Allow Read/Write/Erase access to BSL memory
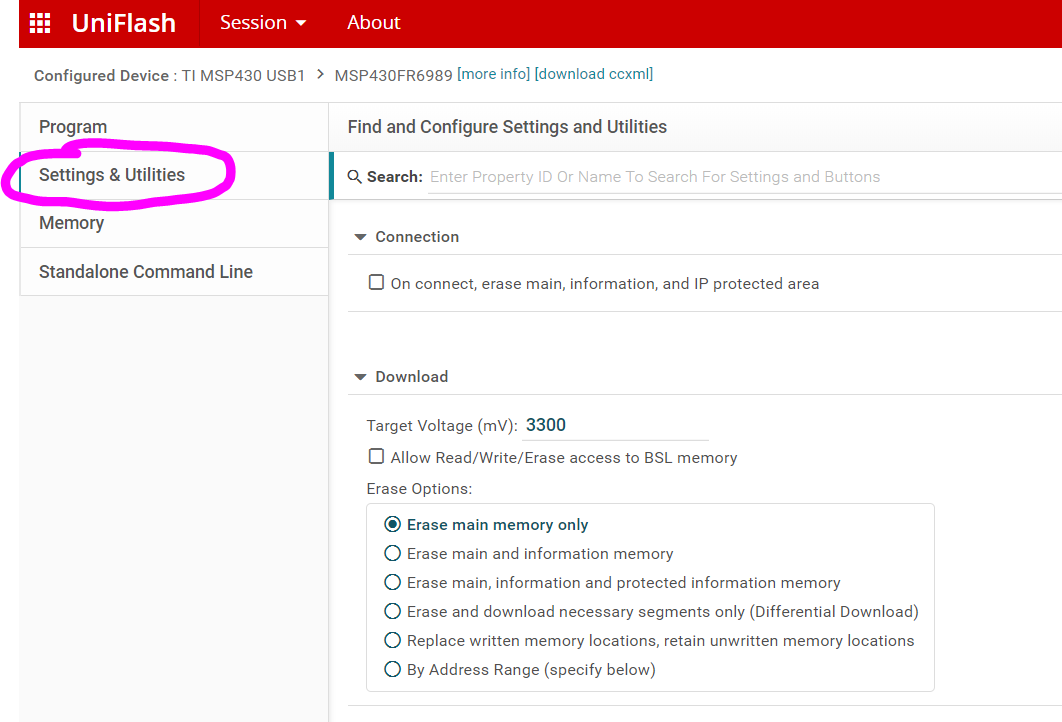The image size is (1062, 722). pos(376,456)
